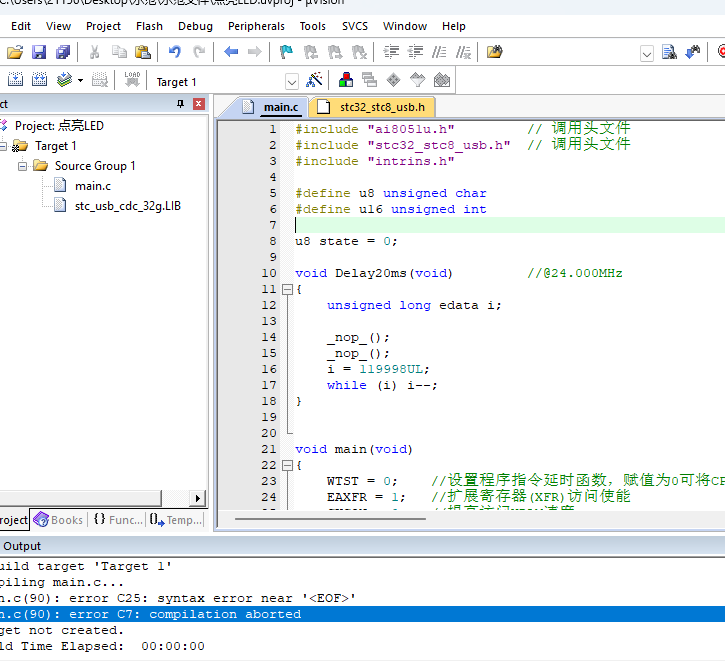The image size is (725, 661).
Task: Click the Save All toolbar icon
Action: click(x=63, y=52)
